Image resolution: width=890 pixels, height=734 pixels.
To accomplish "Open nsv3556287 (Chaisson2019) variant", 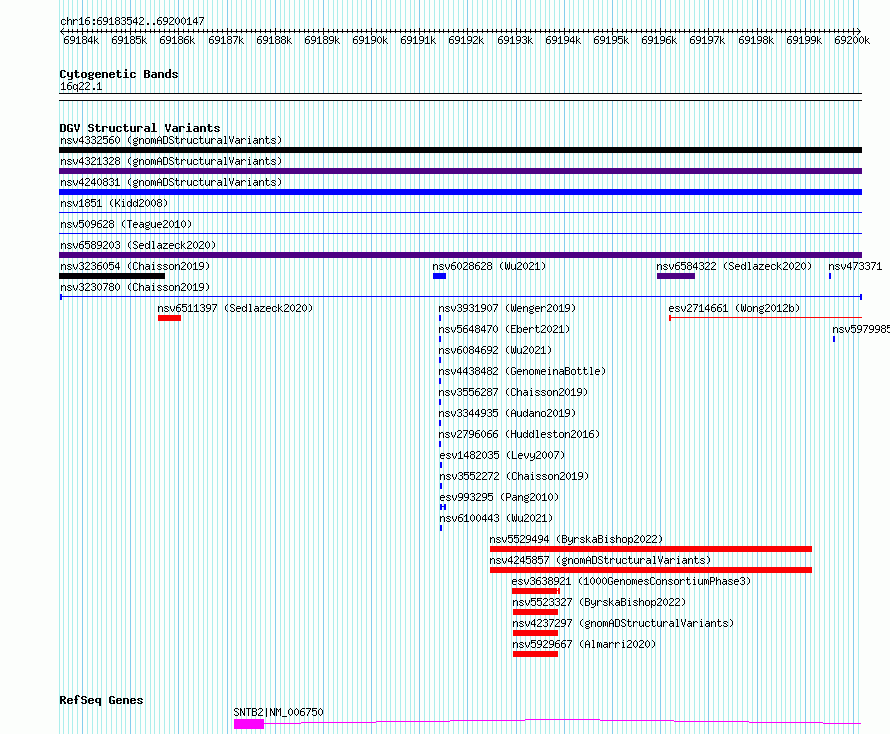I will (513, 392).
